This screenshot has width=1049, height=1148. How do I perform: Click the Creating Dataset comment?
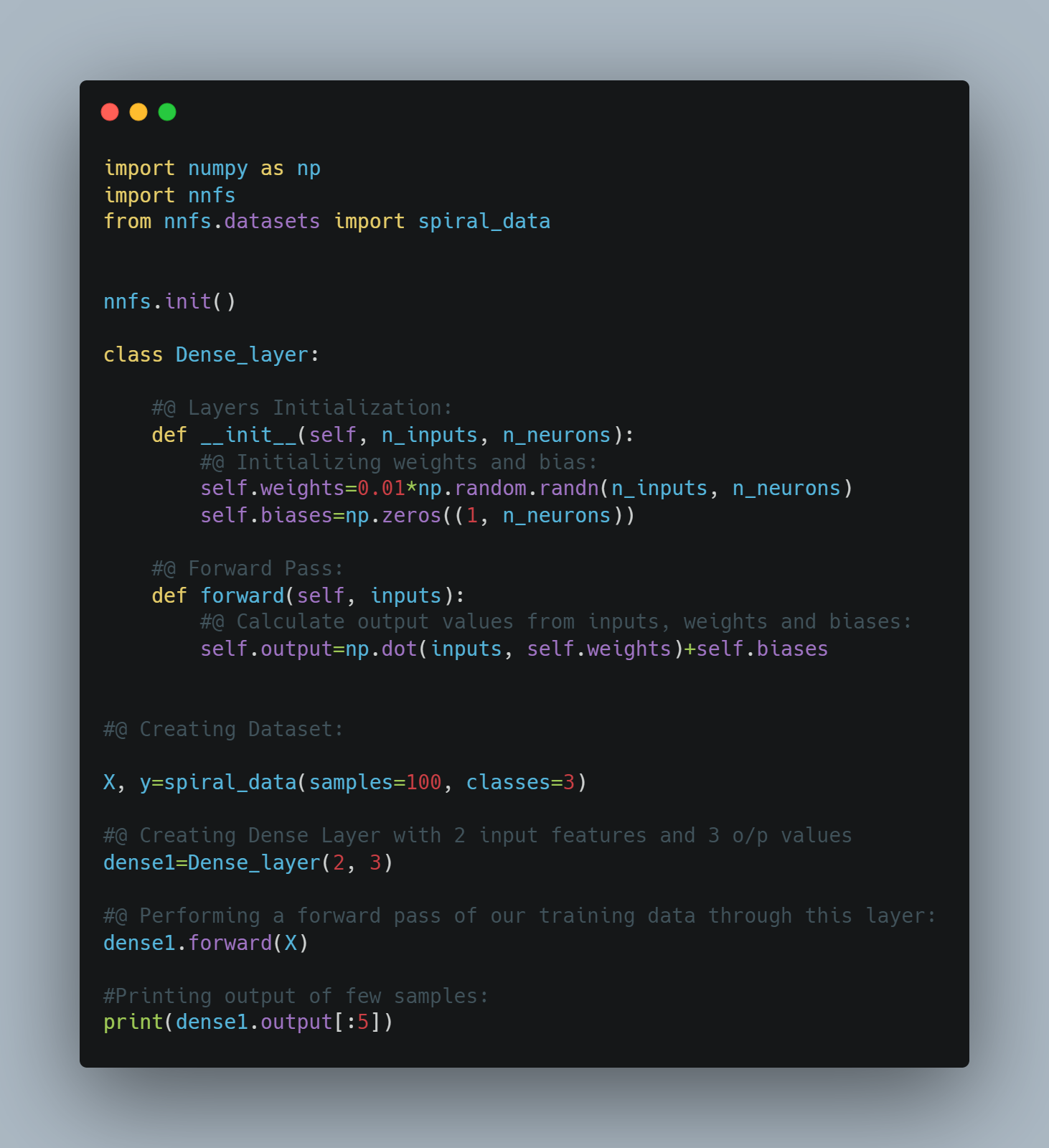pyautogui.click(x=224, y=729)
